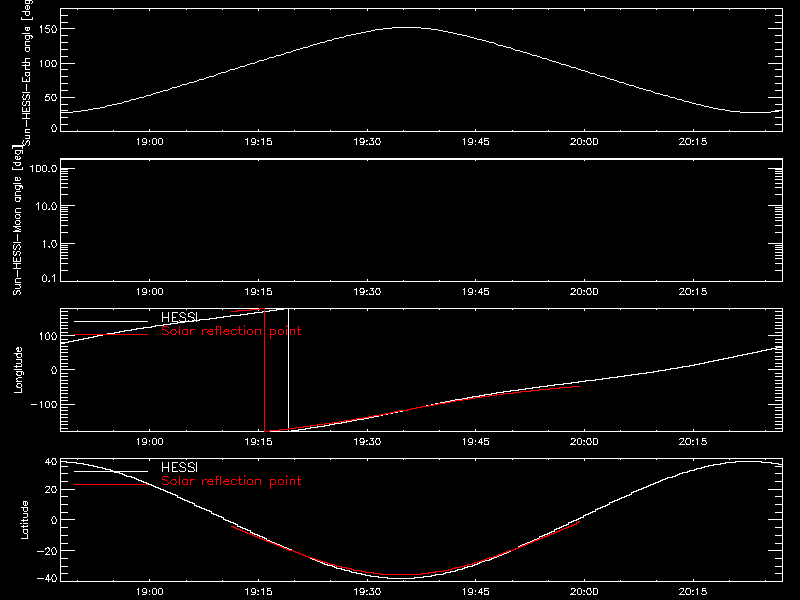Click 19:45 label under Longitude plot
800x600 pixels.
click(x=476, y=442)
